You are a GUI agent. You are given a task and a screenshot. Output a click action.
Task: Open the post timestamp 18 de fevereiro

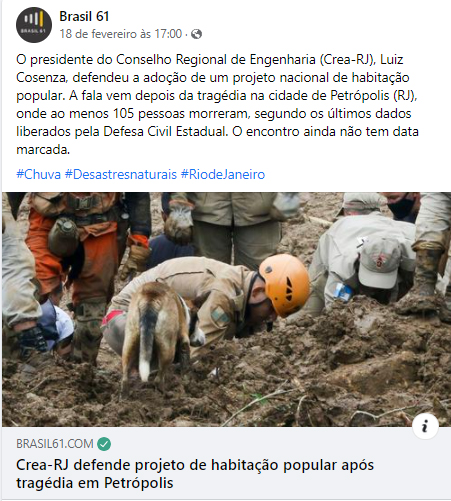(x=121, y=34)
